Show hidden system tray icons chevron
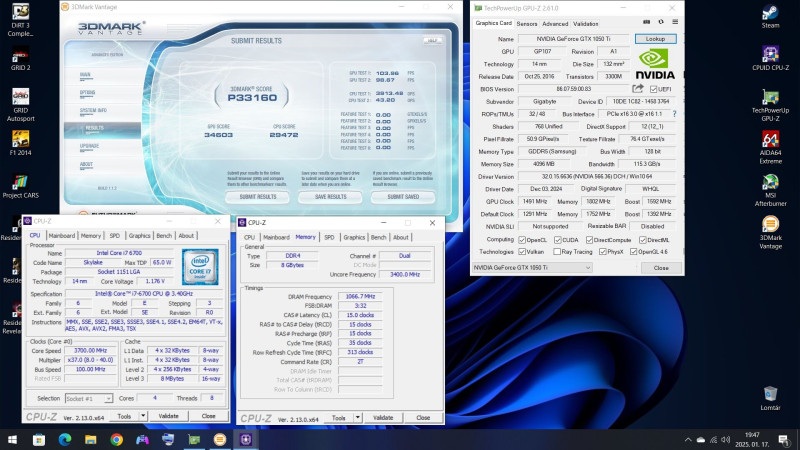This screenshot has width=800, height=450. tap(688, 440)
